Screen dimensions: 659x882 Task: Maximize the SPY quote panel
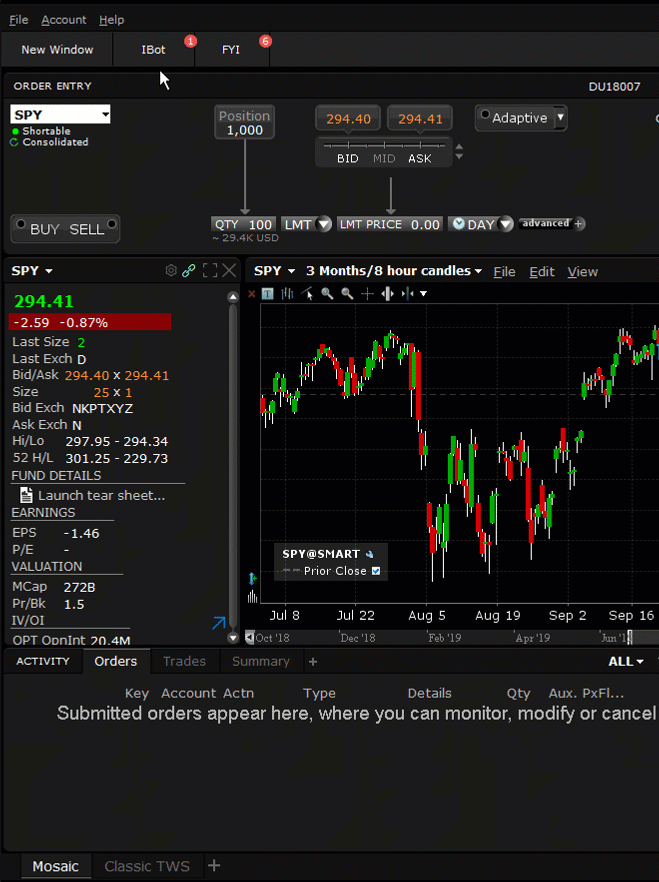click(x=210, y=271)
